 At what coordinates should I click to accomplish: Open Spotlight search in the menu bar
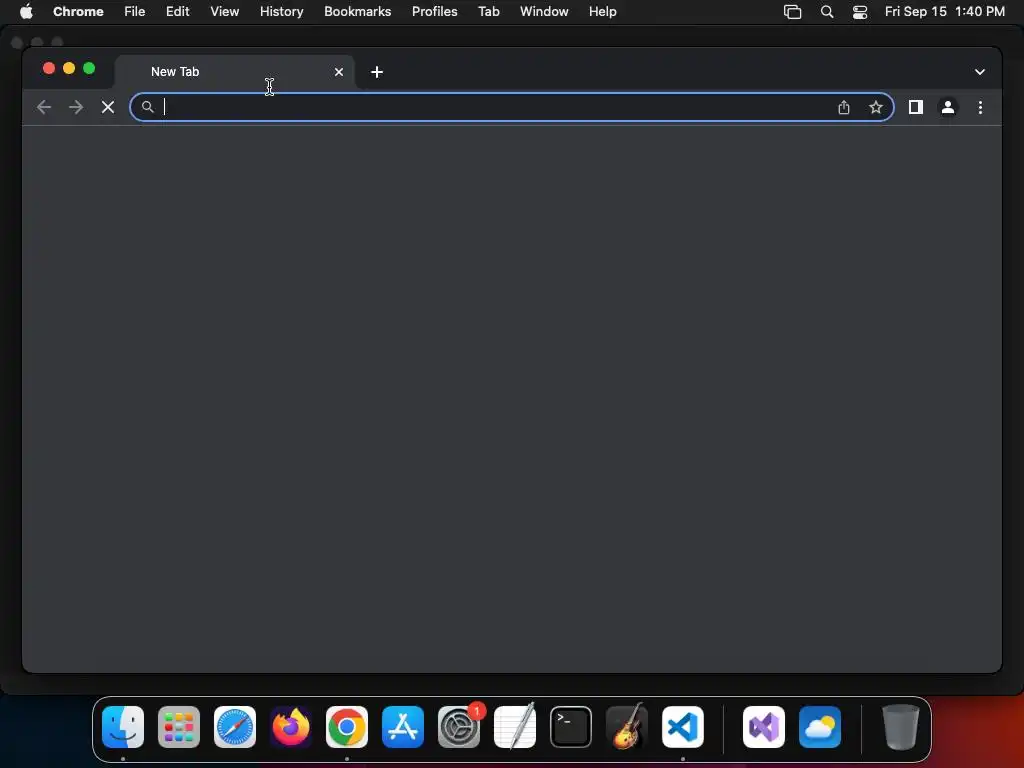point(827,12)
